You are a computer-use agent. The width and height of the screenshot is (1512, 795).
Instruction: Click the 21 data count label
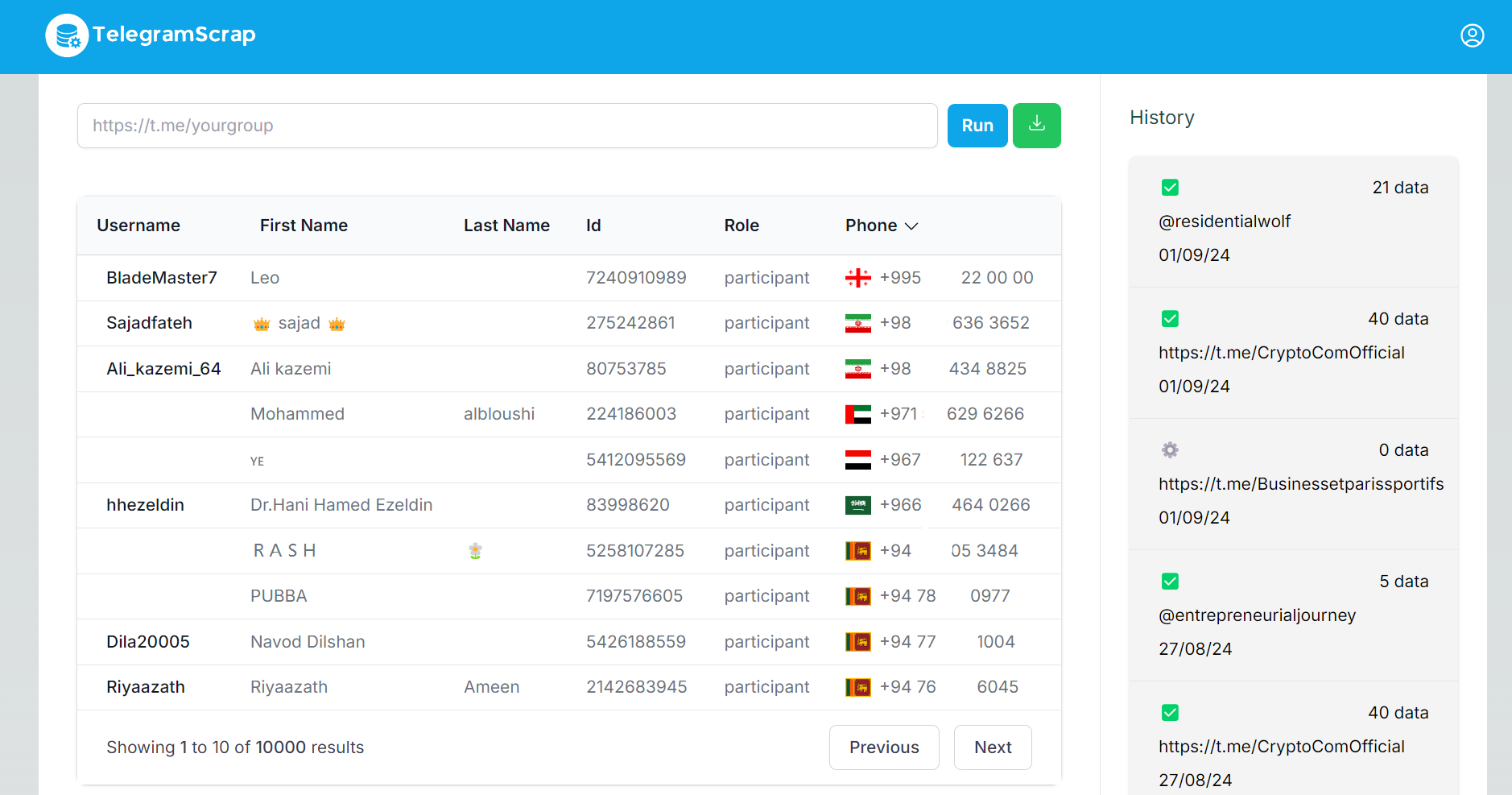click(1400, 188)
